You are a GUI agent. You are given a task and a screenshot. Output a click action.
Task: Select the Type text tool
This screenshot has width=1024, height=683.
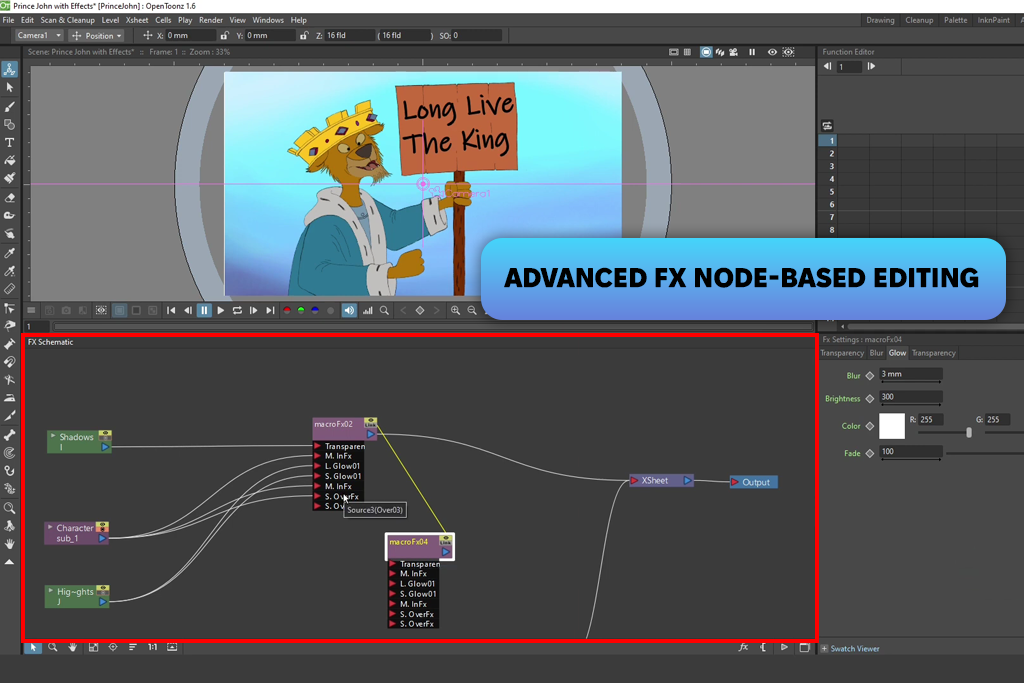pos(10,142)
